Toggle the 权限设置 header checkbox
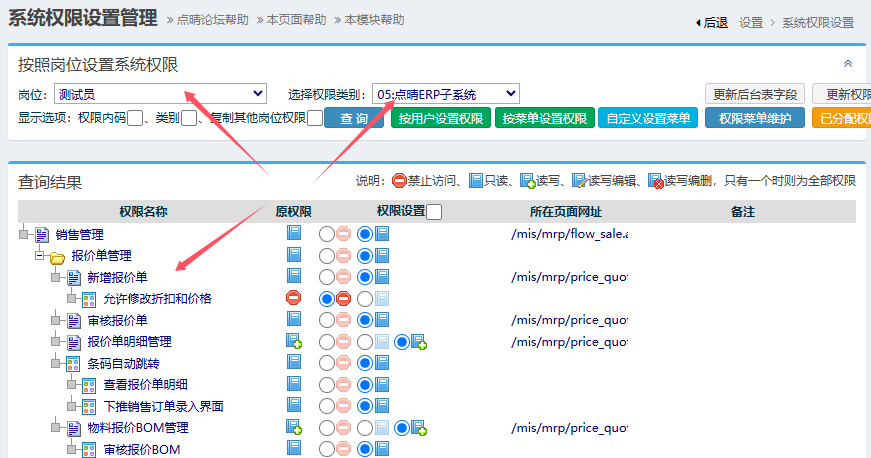The height and width of the screenshot is (458, 871). (434, 212)
